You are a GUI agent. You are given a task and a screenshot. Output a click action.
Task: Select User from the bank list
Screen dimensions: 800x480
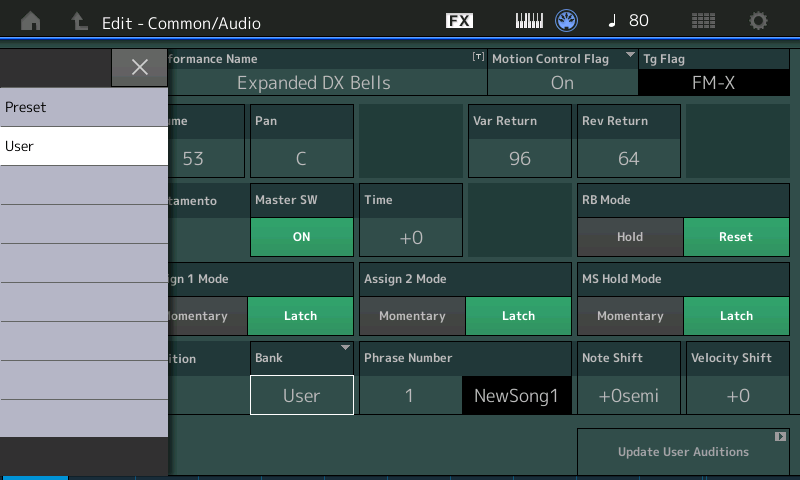point(84,146)
